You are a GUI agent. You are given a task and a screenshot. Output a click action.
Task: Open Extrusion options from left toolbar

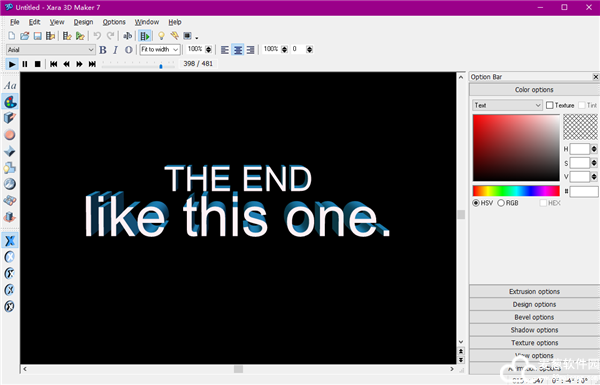tap(10, 118)
